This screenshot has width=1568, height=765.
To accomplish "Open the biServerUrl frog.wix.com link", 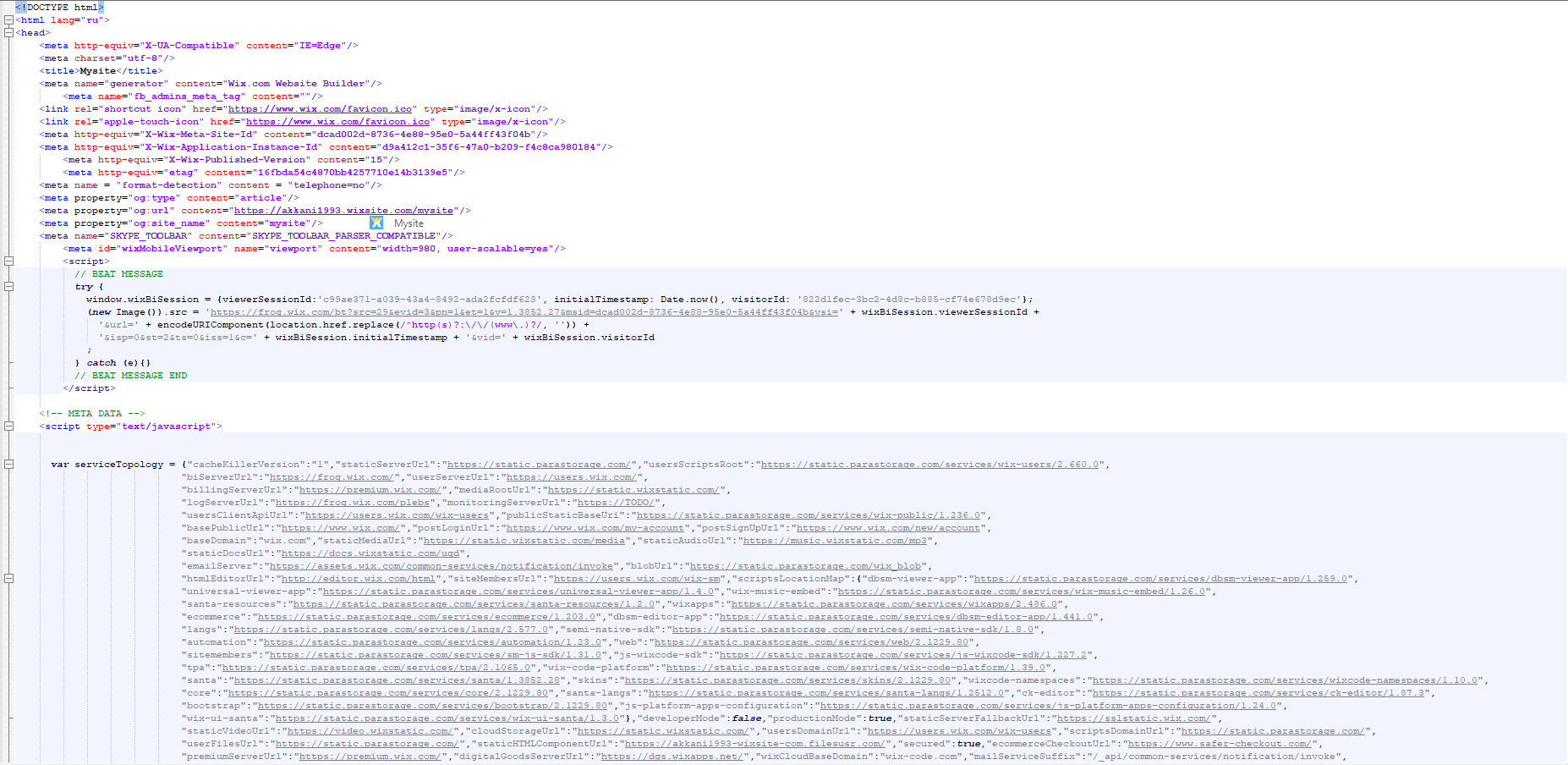I will pyautogui.click(x=332, y=477).
